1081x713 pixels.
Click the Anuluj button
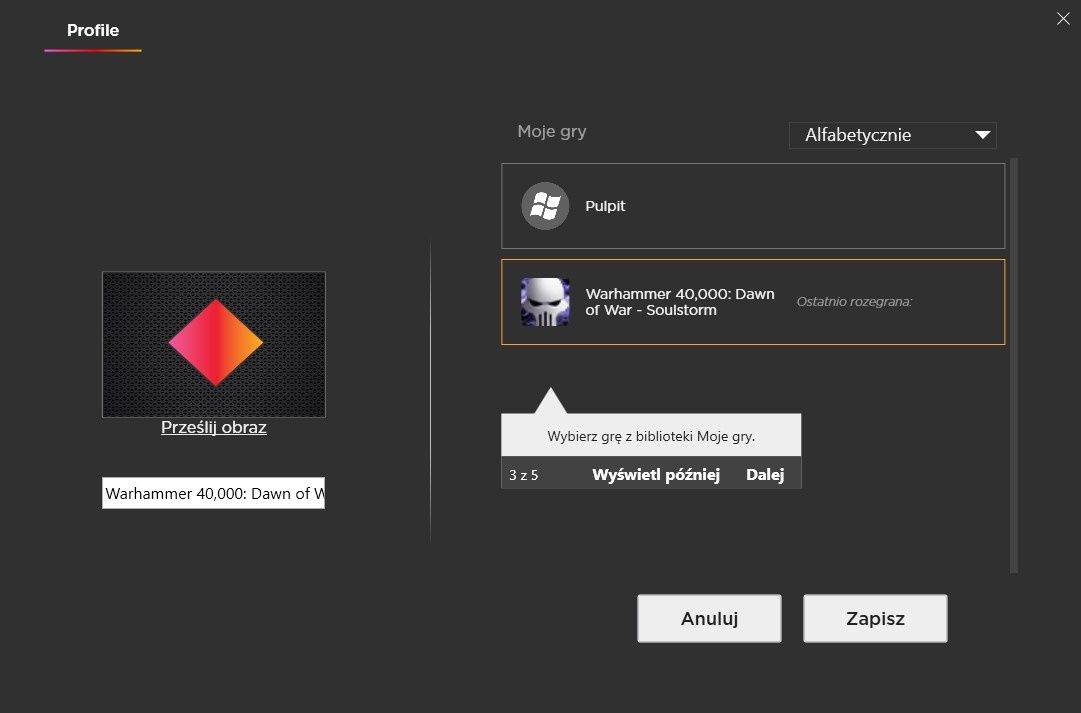[709, 619]
